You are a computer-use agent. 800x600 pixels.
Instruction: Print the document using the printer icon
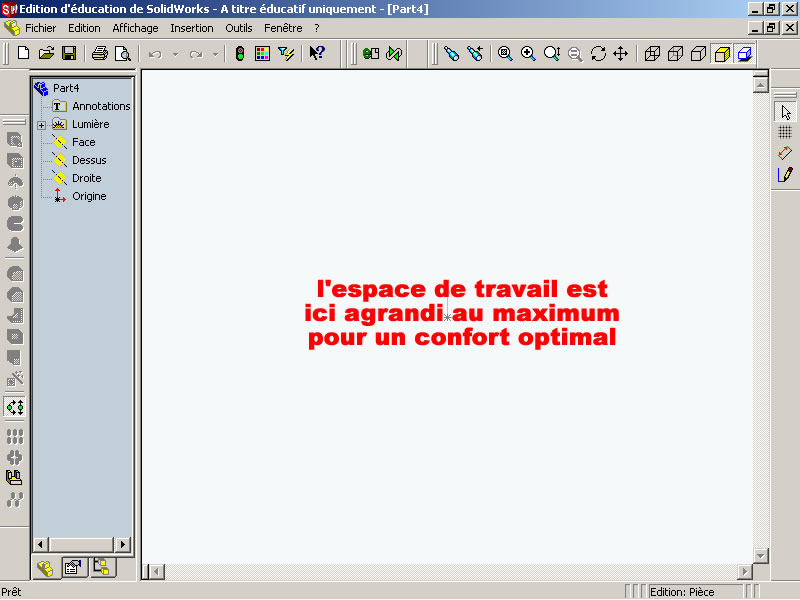coord(99,53)
